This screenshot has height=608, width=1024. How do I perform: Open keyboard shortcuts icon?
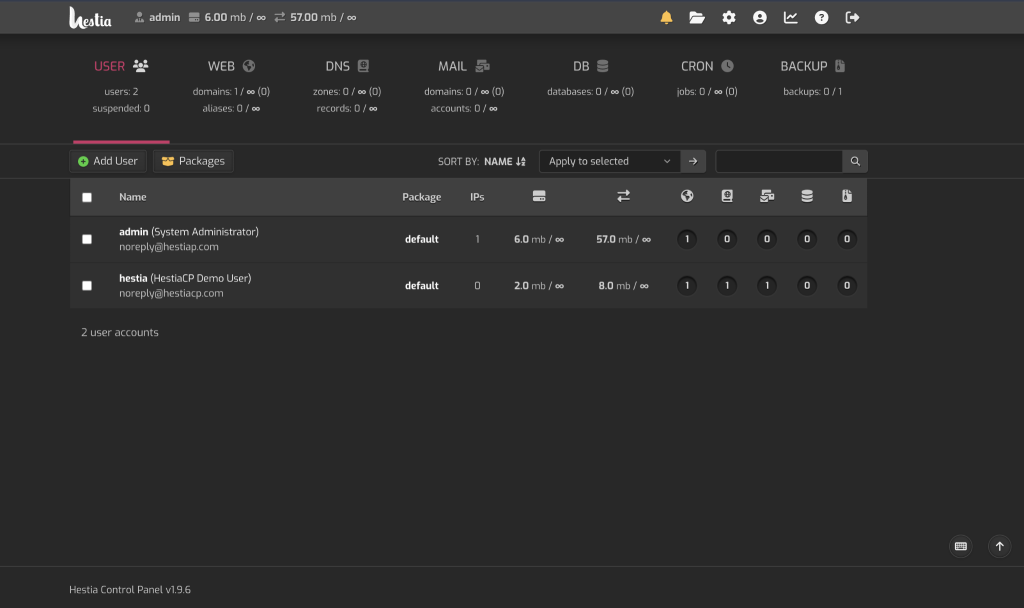pos(961,546)
